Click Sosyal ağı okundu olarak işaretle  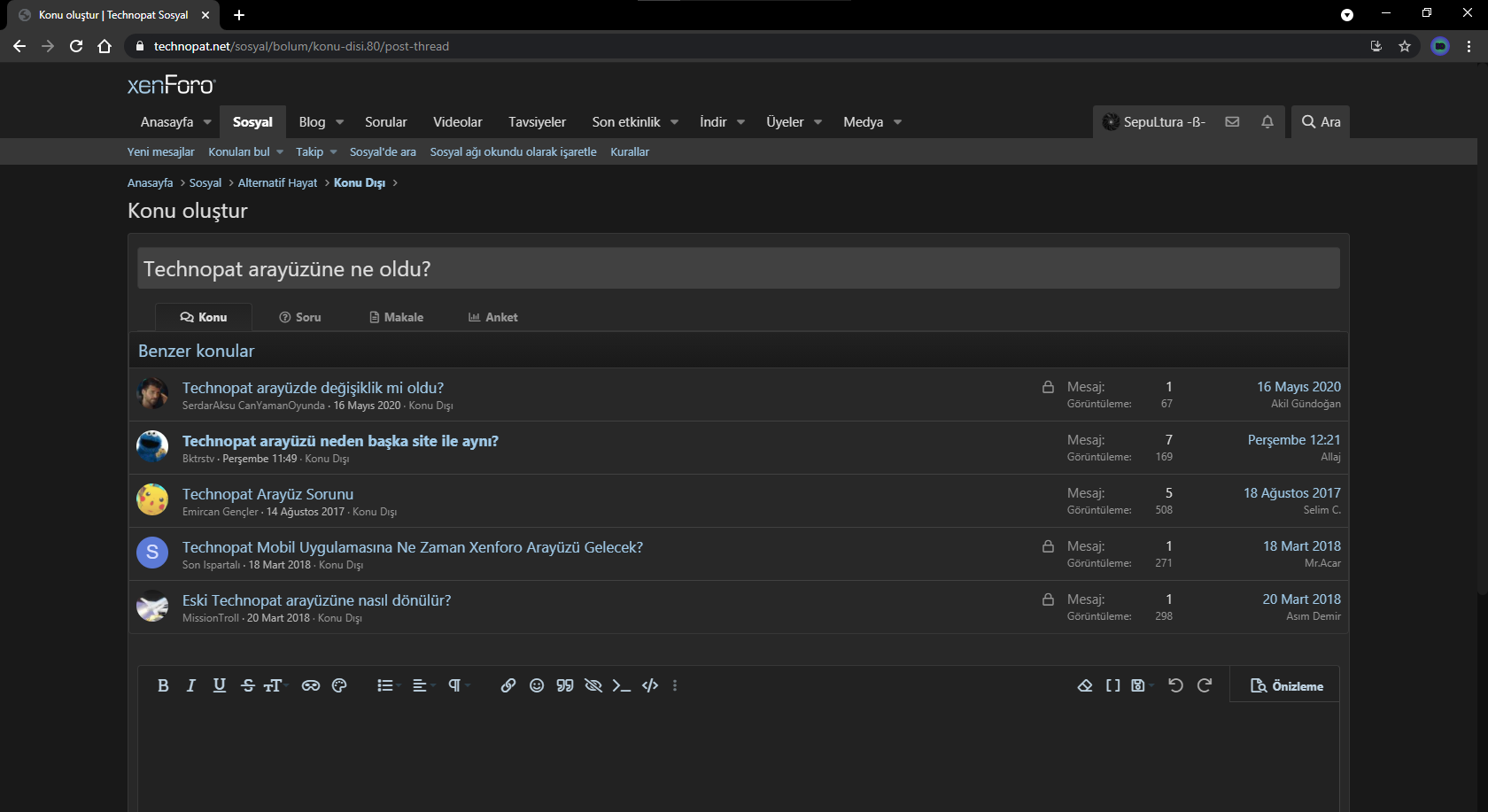pos(514,151)
